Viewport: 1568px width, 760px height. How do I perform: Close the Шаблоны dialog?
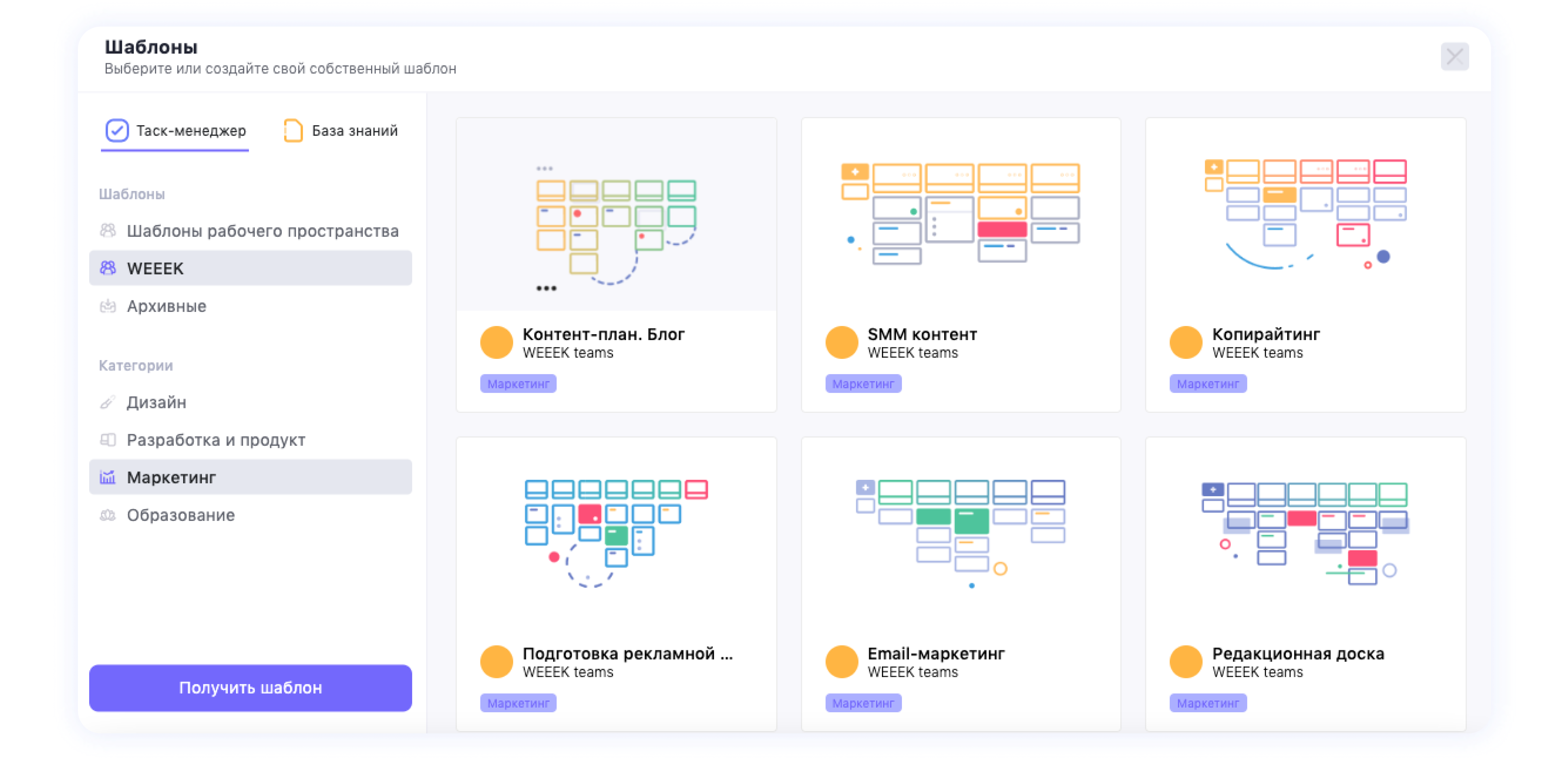(1454, 57)
